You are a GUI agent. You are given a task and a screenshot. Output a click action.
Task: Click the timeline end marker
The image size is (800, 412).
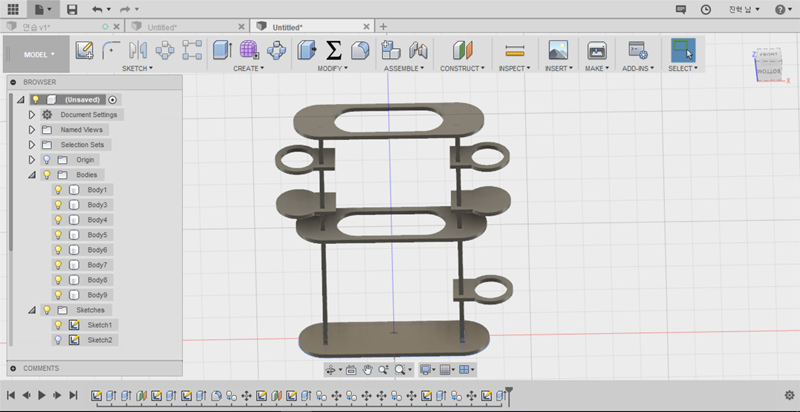coord(508,396)
